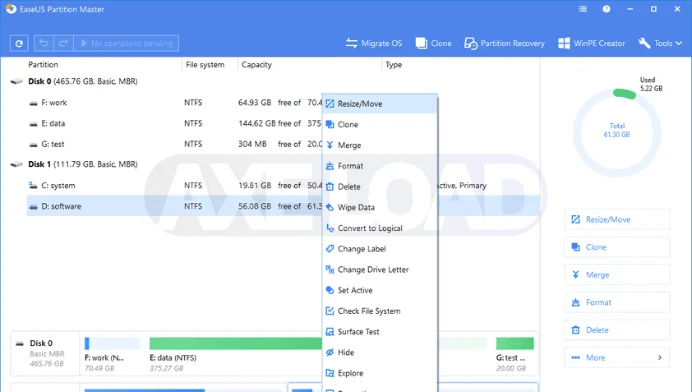The height and width of the screenshot is (392, 692).
Task: Open WinPE Creator
Action: click(591, 43)
